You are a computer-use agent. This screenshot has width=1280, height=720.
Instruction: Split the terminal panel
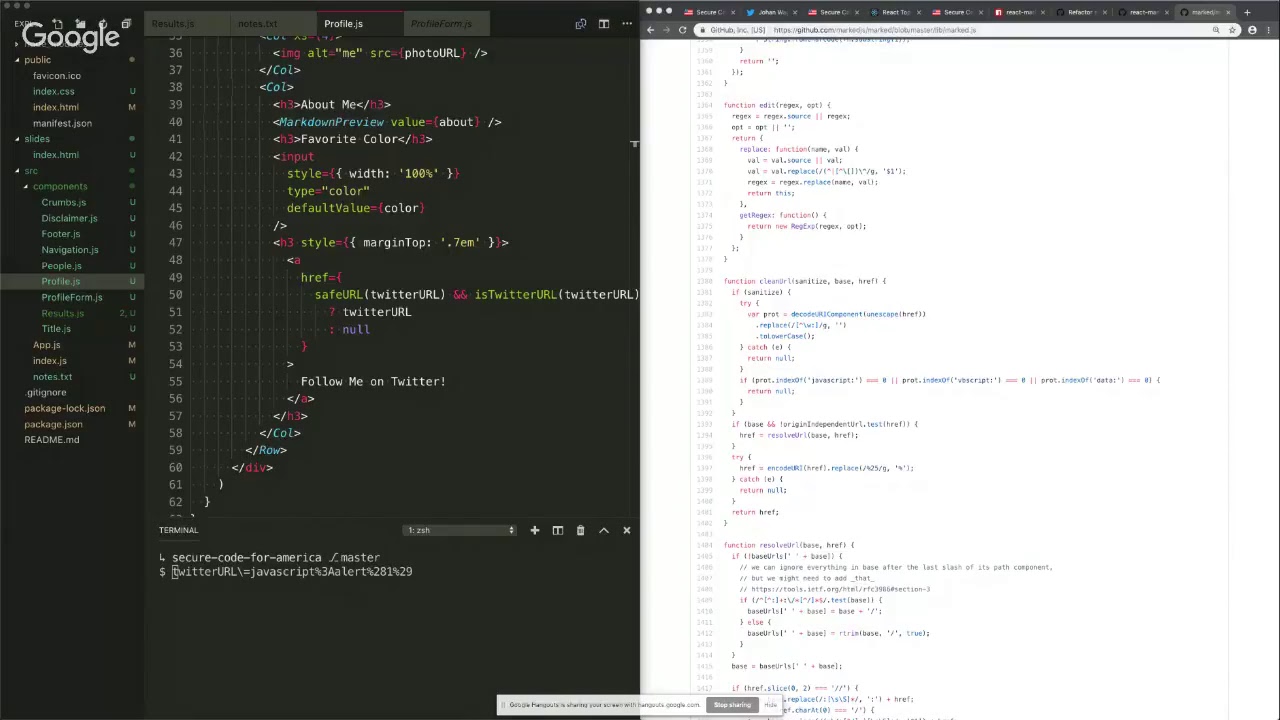pos(558,530)
